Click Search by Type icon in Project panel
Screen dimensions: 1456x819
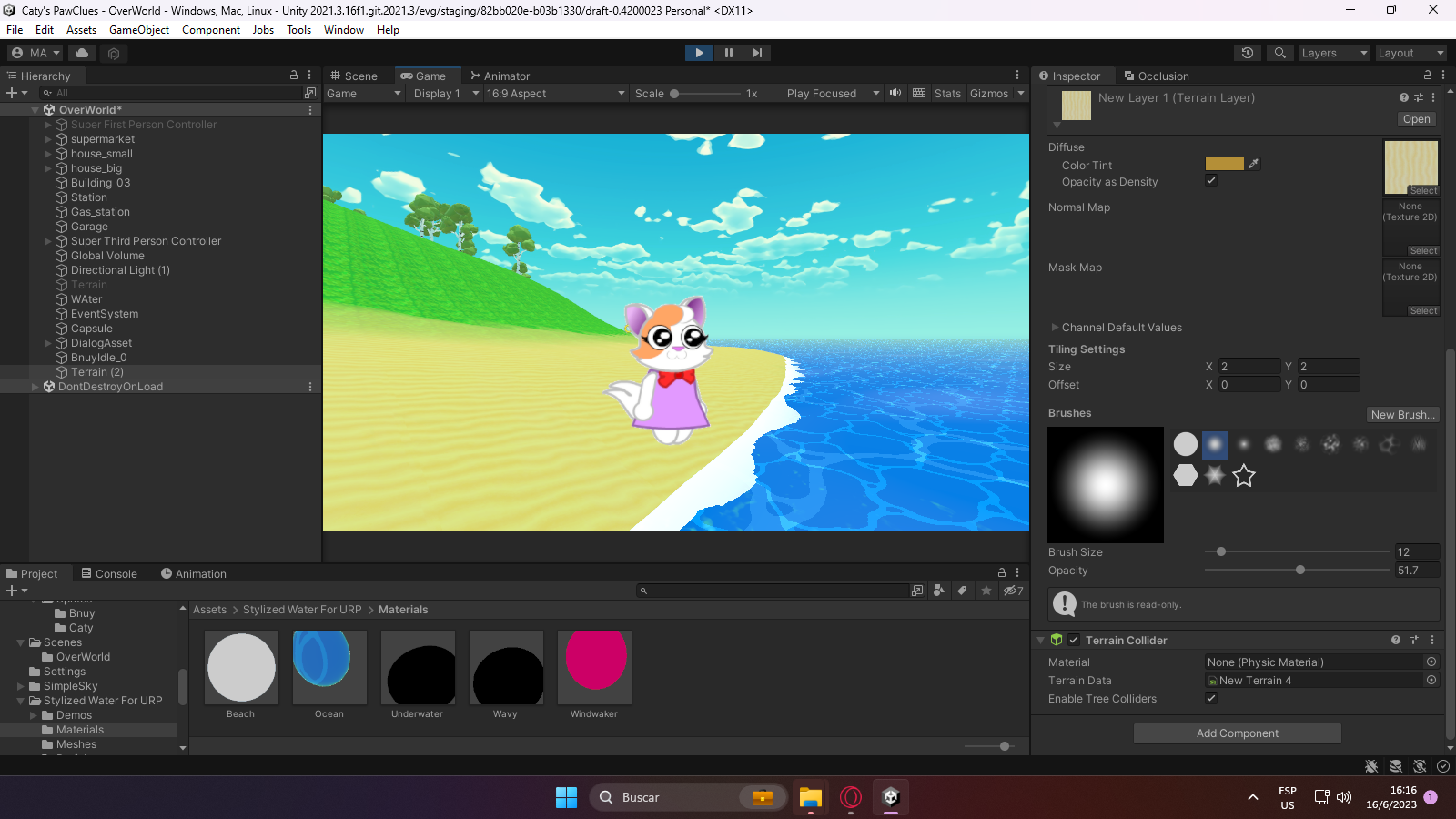[x=938, y=591]
